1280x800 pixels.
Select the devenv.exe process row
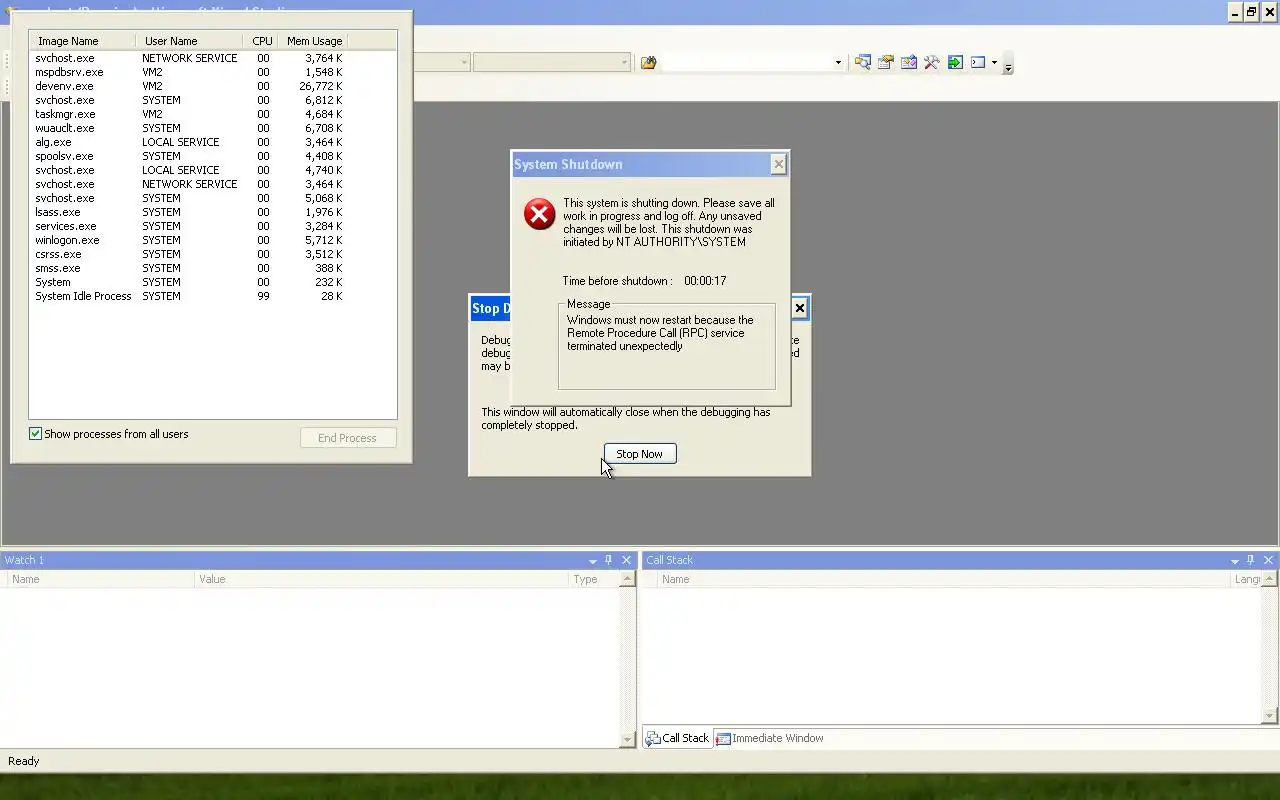pyautogui.click(x=190, y=86)
